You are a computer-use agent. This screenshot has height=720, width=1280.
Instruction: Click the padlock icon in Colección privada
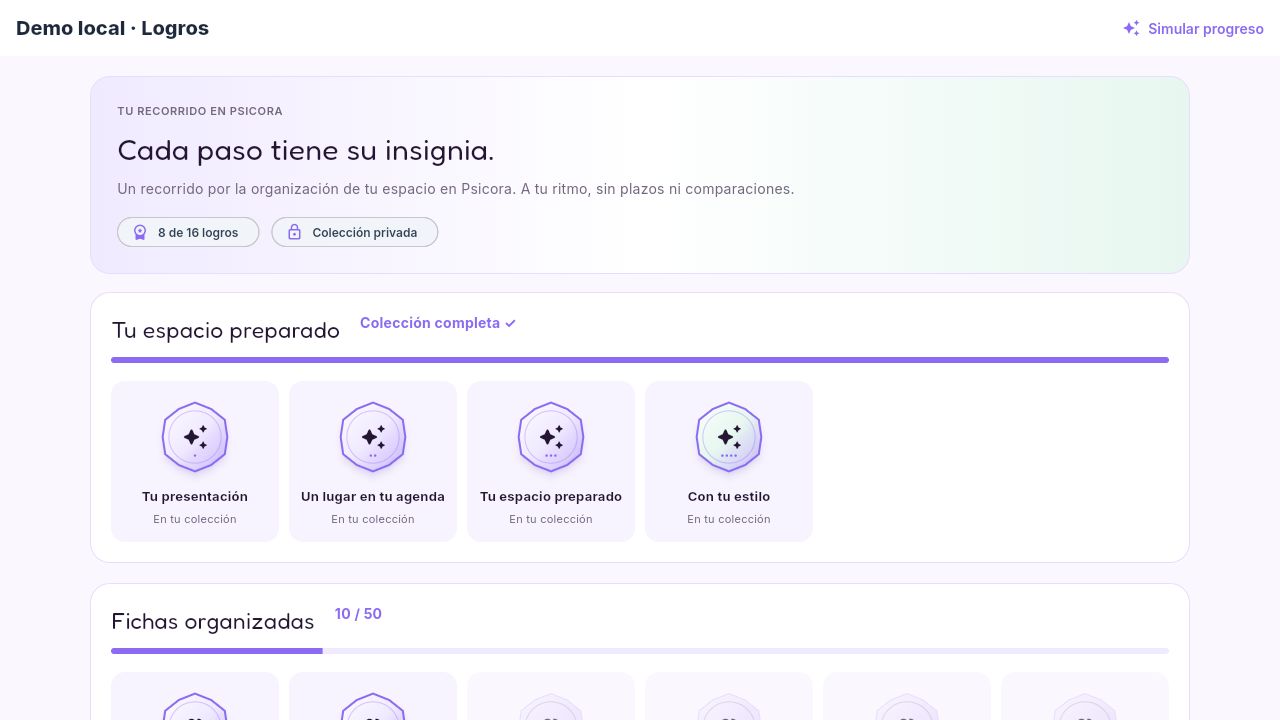coord(295,233)
